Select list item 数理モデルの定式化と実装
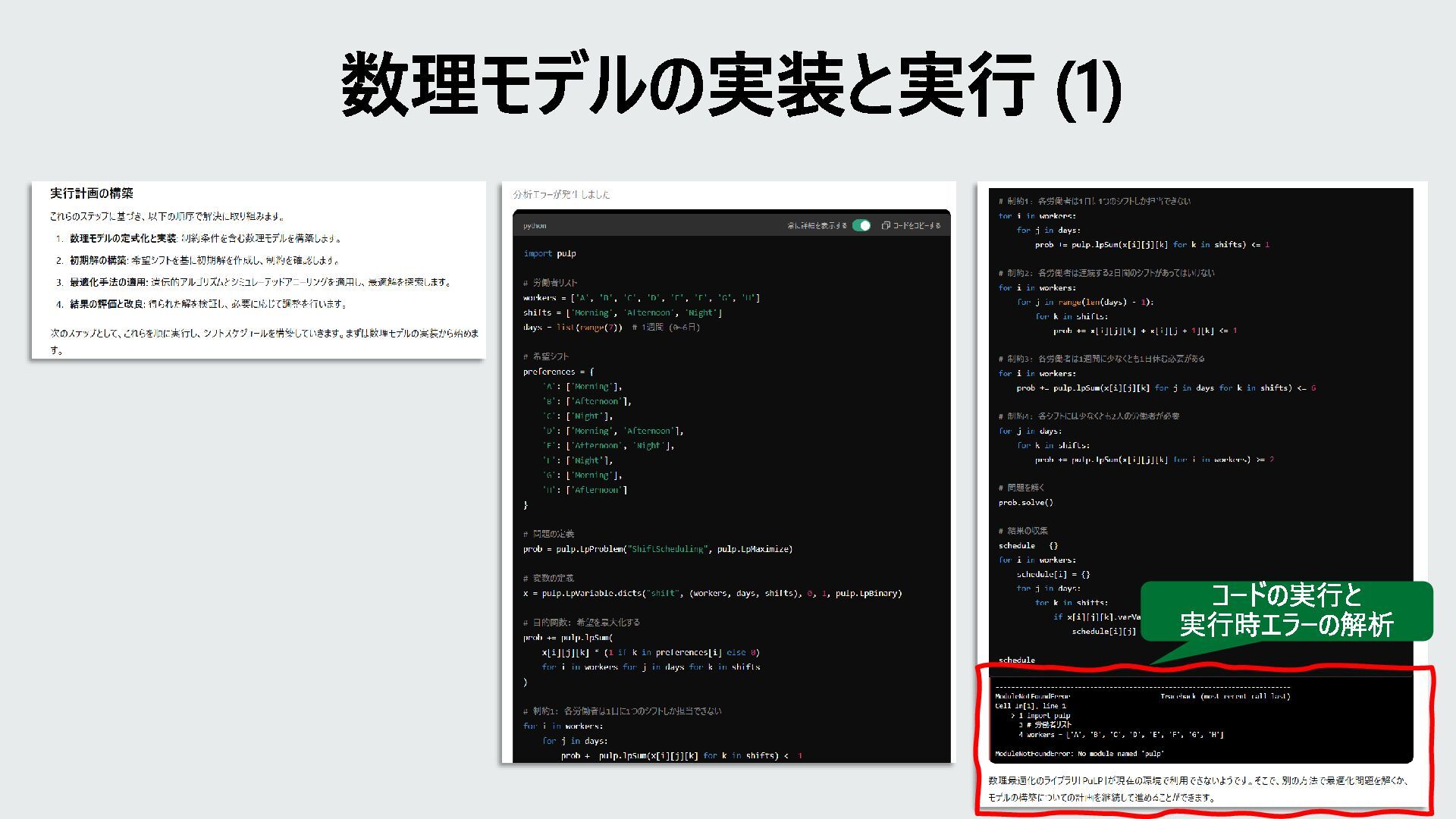Screen dimensions: 1456x819 pos(123,238)
